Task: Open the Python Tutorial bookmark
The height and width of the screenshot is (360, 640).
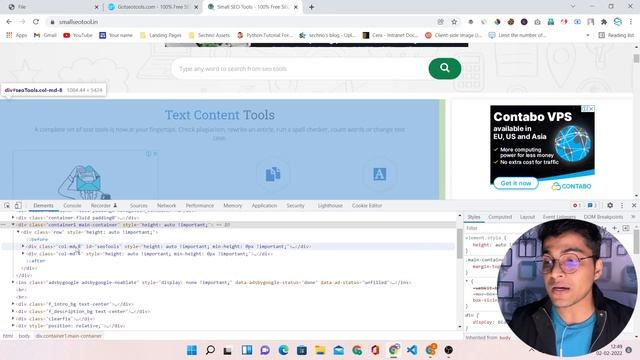Action: [x=265, y=35]
